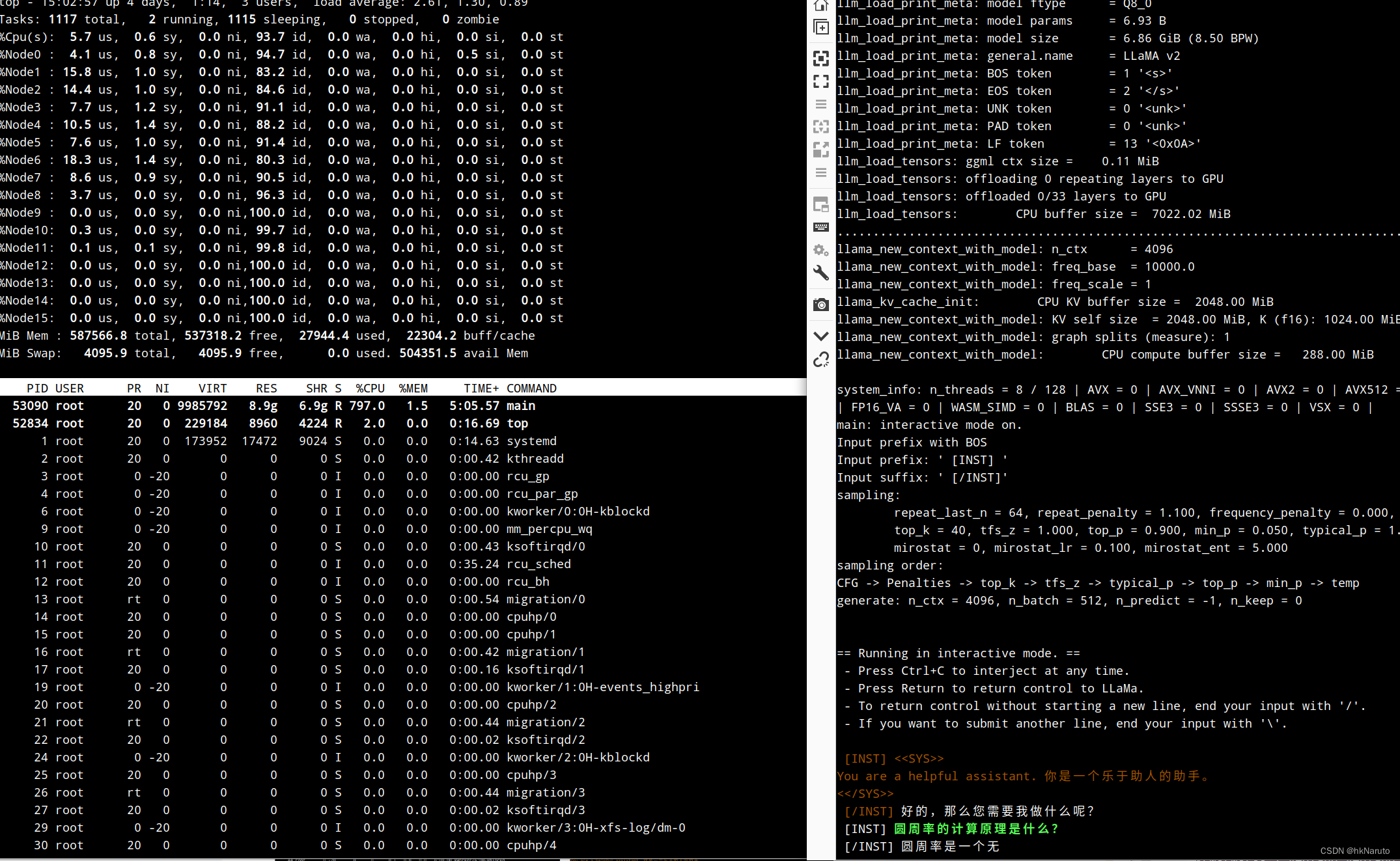Screen dimensions: 1400x861
Task: Open the gears settings icon
Action: click(821, 250)
